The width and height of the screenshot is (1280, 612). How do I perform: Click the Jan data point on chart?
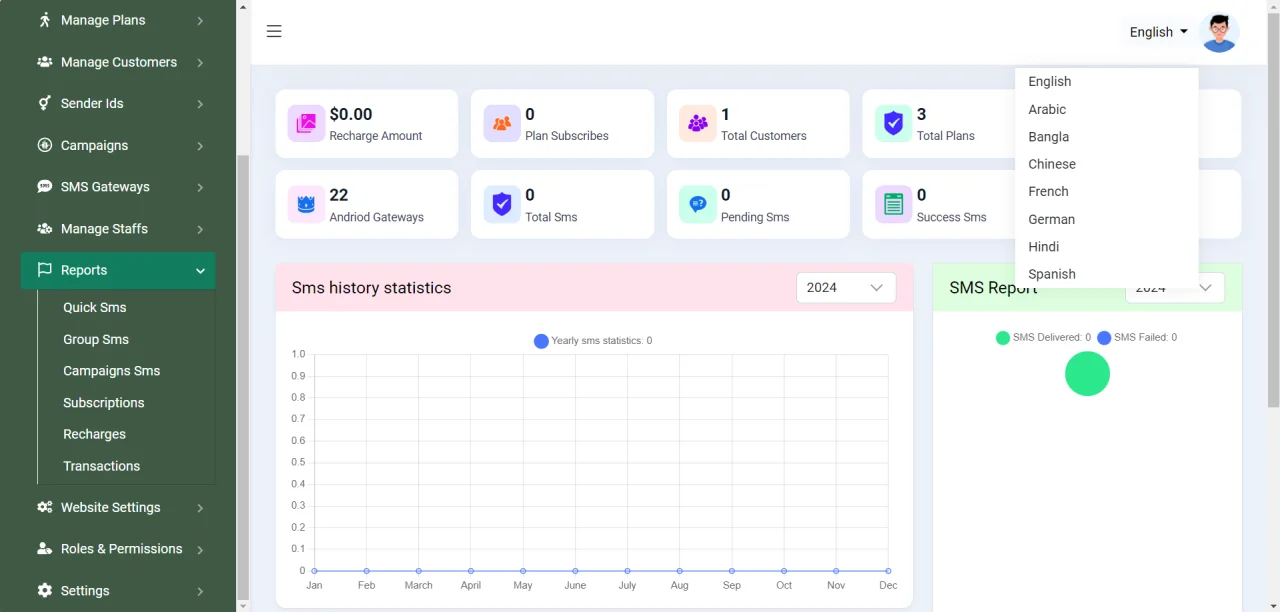coord(314,571)
